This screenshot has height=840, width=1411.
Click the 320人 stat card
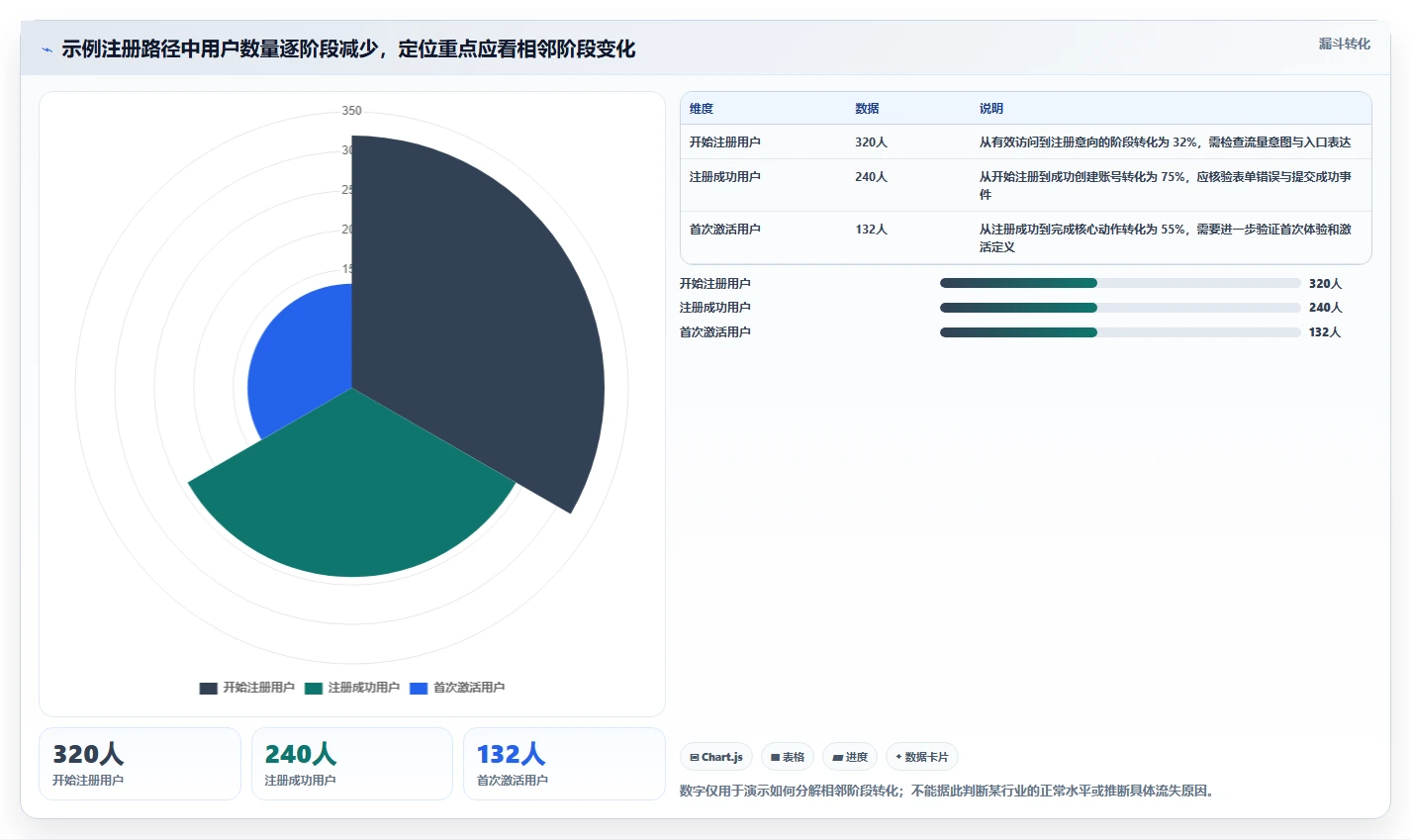click(140, 764)
